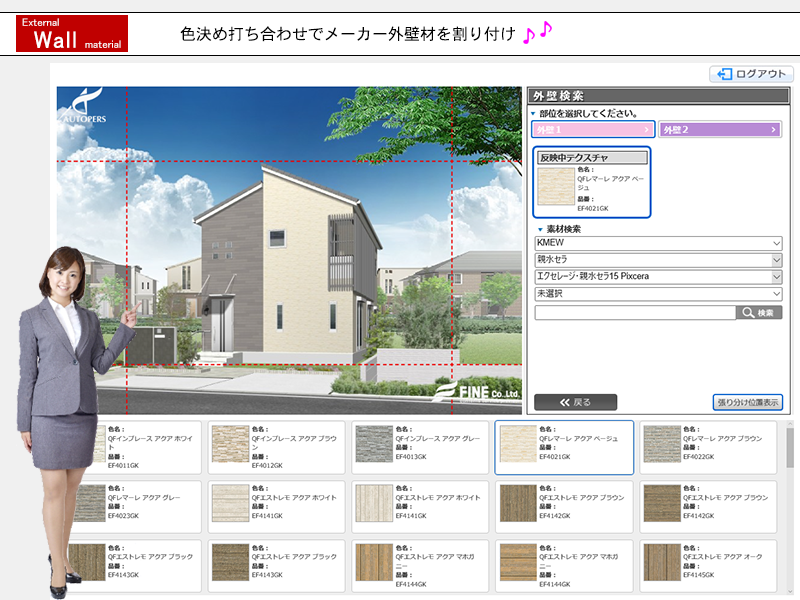800x600 pixels.
Task: Click the texture list vertical scrollbar
Action: point(790,480)
